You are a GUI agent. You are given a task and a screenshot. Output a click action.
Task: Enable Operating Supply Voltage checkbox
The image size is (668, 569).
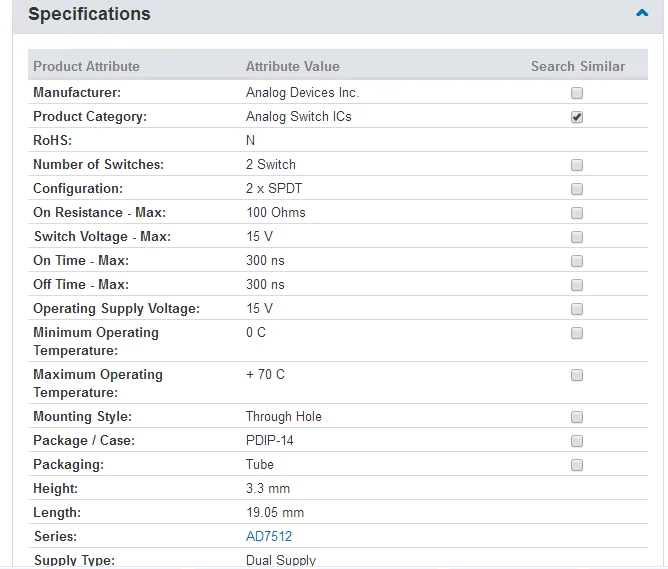[577, 309]
